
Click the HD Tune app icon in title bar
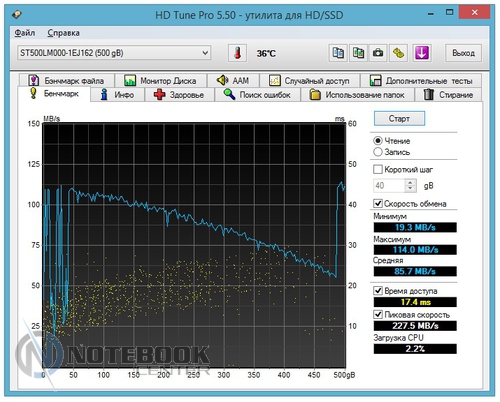pos(17,14)
